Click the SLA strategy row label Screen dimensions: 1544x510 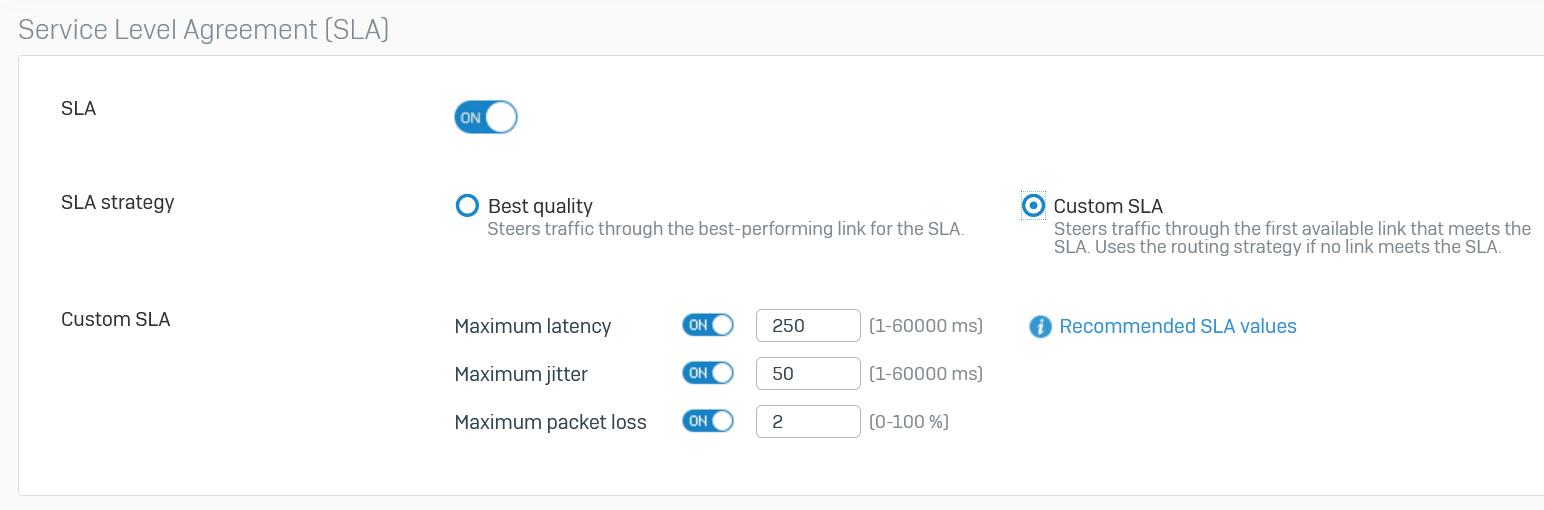point(117,203)
